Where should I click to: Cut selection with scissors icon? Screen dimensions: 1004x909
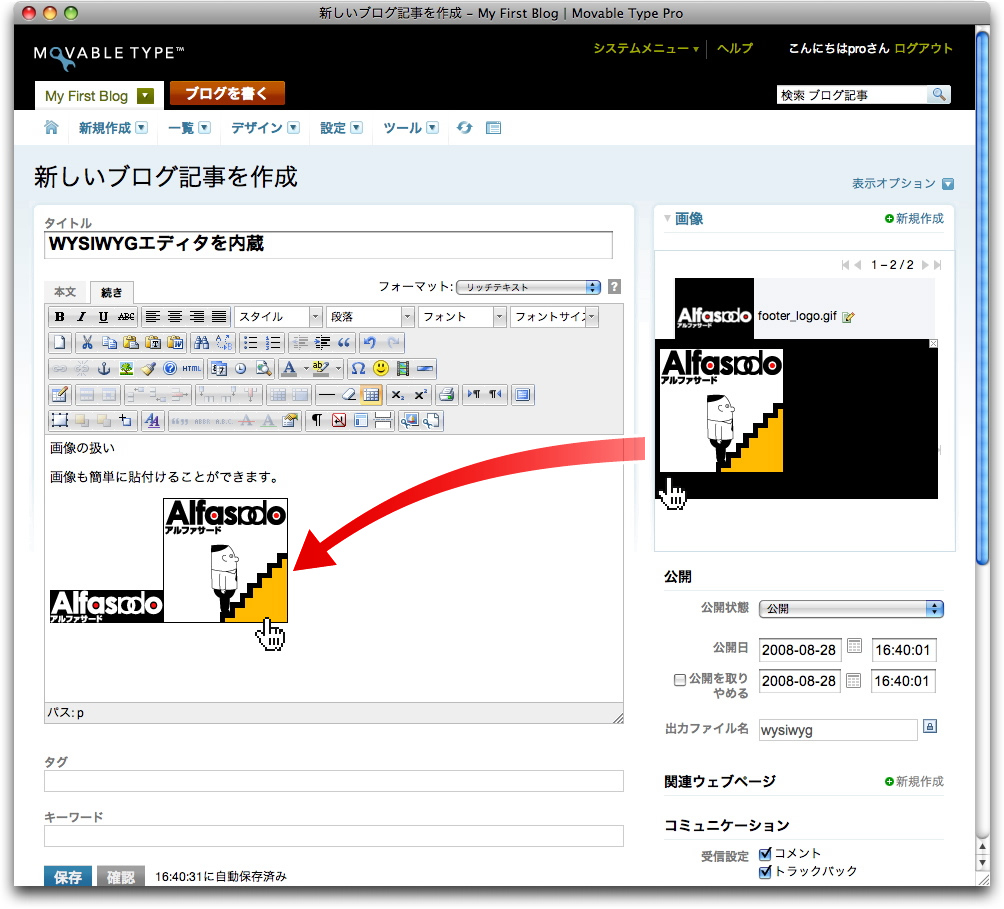coord(87,342)
